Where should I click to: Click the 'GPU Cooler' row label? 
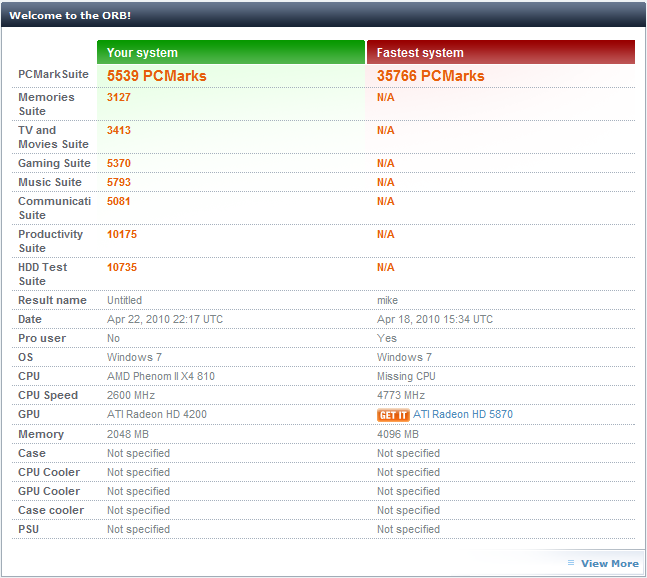49,491
